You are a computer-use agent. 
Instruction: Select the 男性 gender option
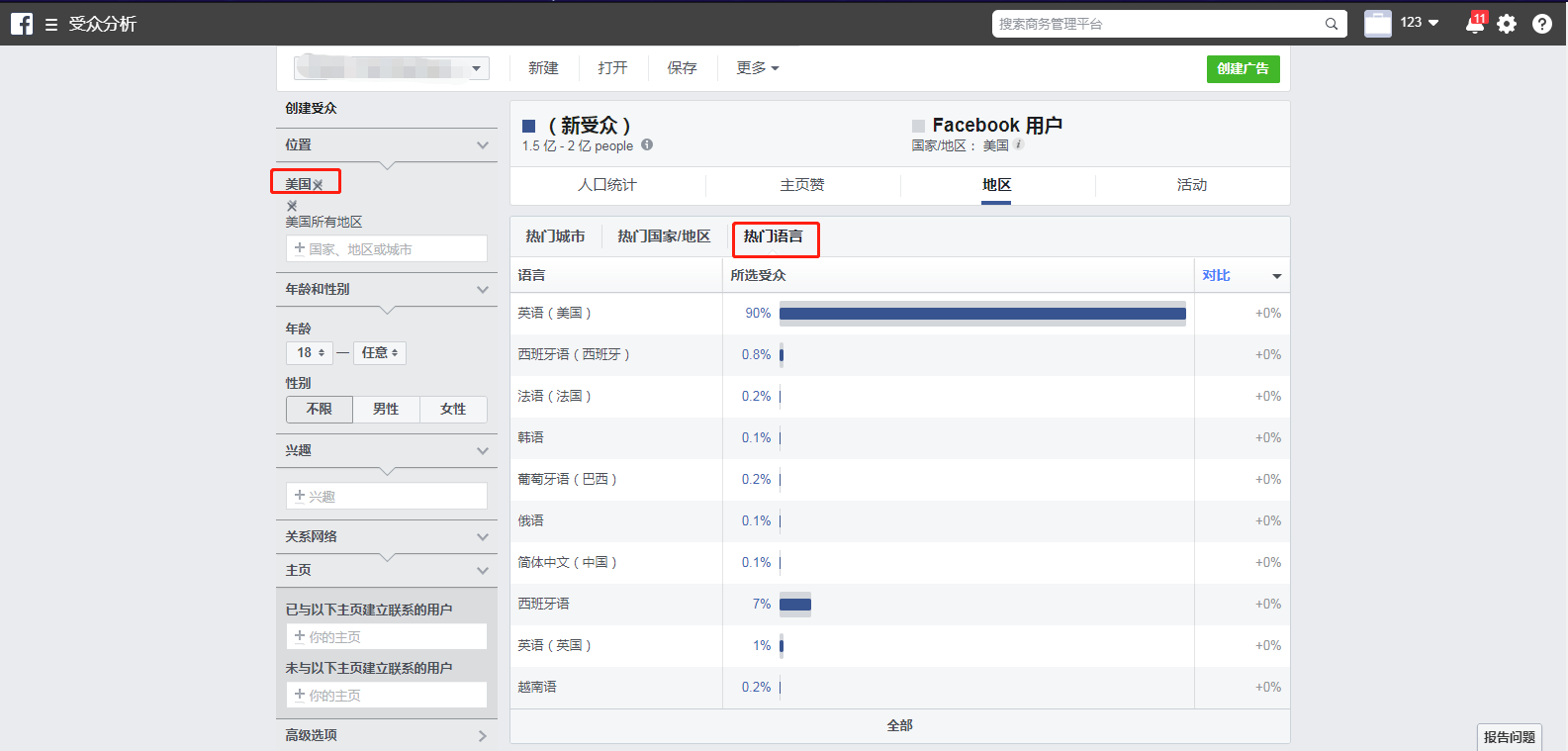pos(386,409)
